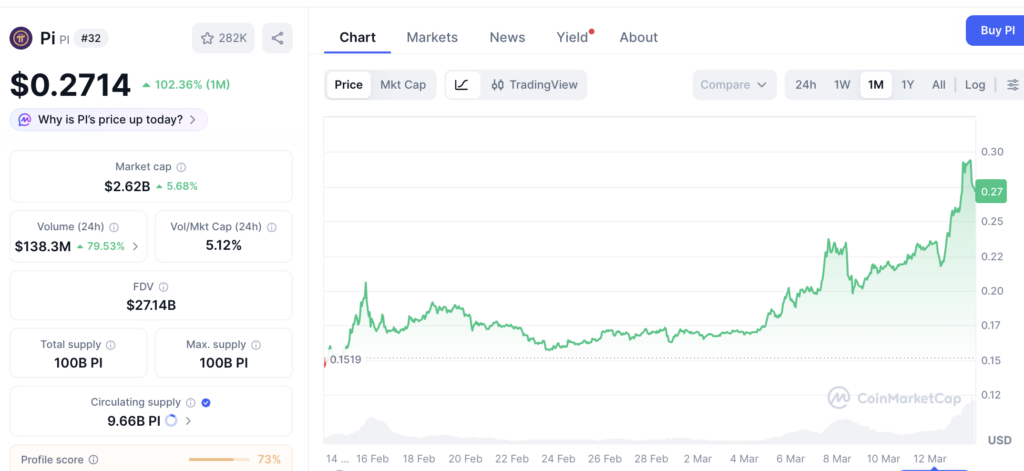Open Total supply info icon
The width and height of the screenshot is (1024, 471).
click(x=111, y=345)
